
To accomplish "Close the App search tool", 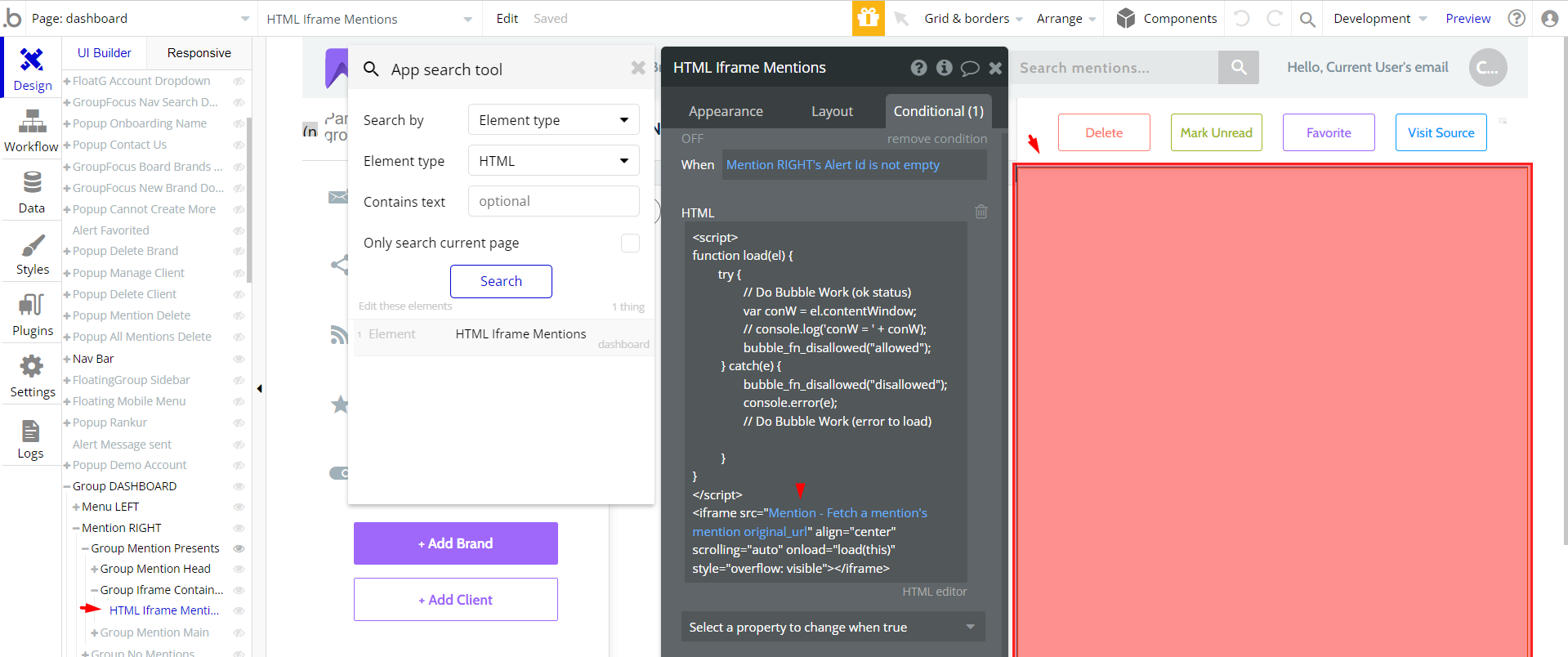I will coord(638,68).
